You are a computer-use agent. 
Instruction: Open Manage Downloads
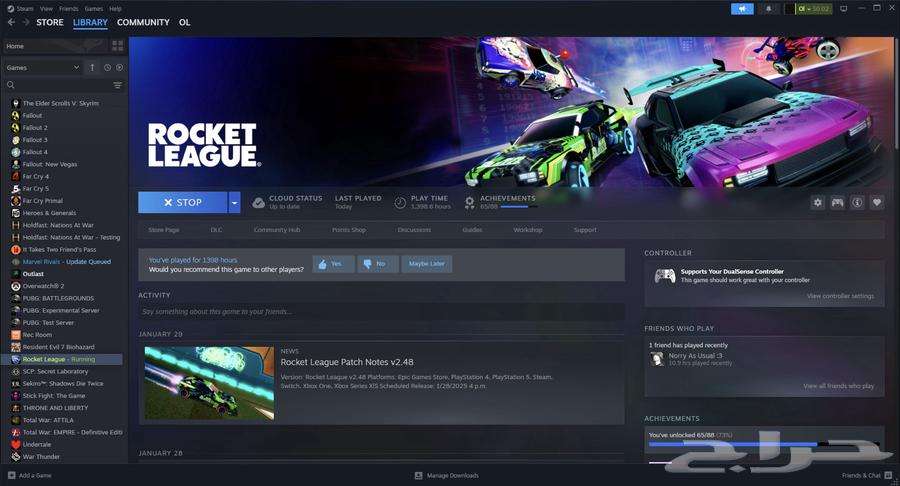[447, 476]
